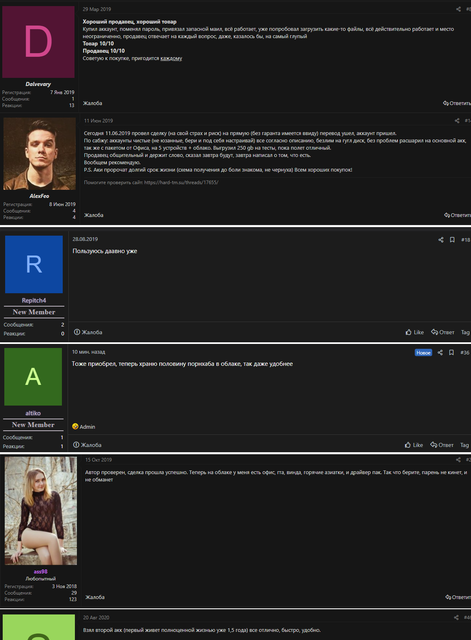Open the altiko username link
The width and height of the screenshot is (471, 640).
click(x=33, y=413)
